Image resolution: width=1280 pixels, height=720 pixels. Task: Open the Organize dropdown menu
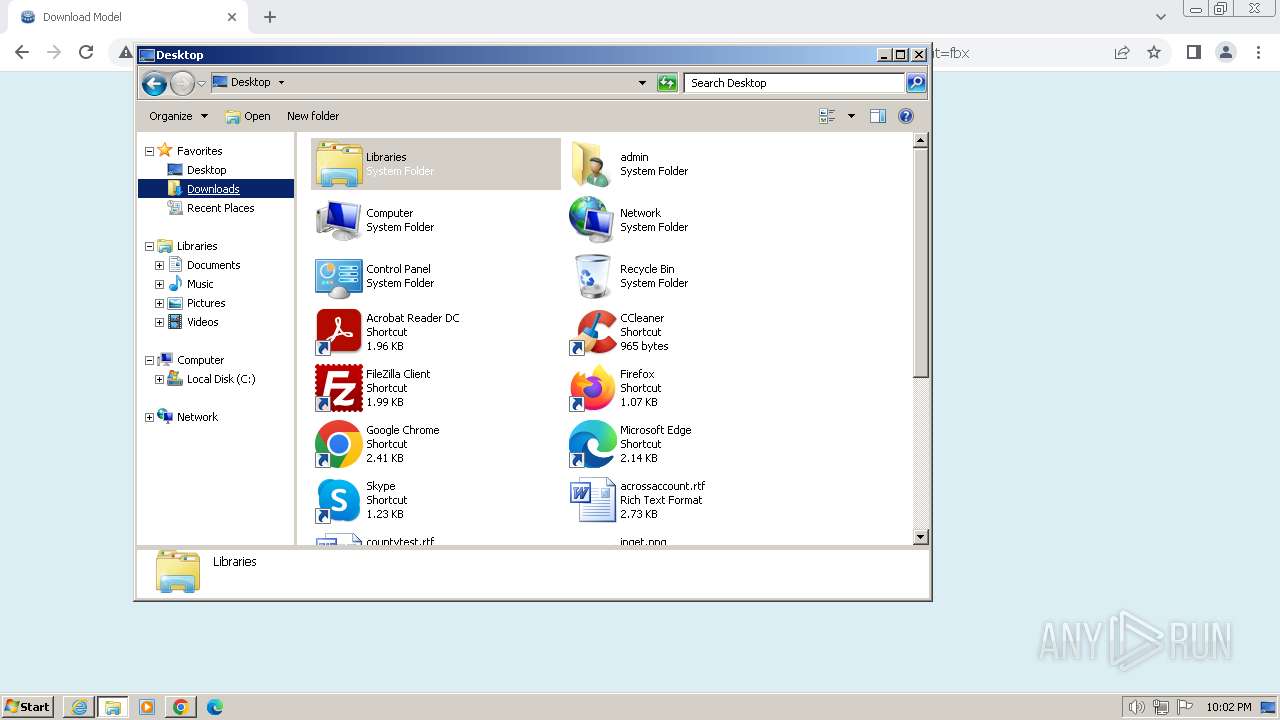coord(178,116)
